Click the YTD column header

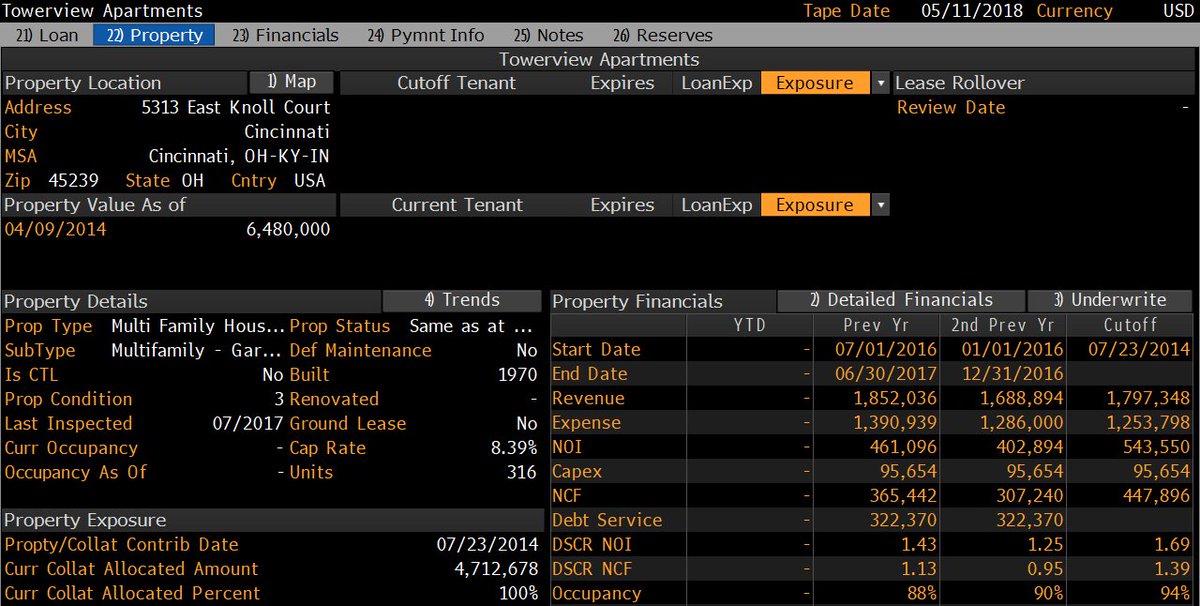(749, 324)
